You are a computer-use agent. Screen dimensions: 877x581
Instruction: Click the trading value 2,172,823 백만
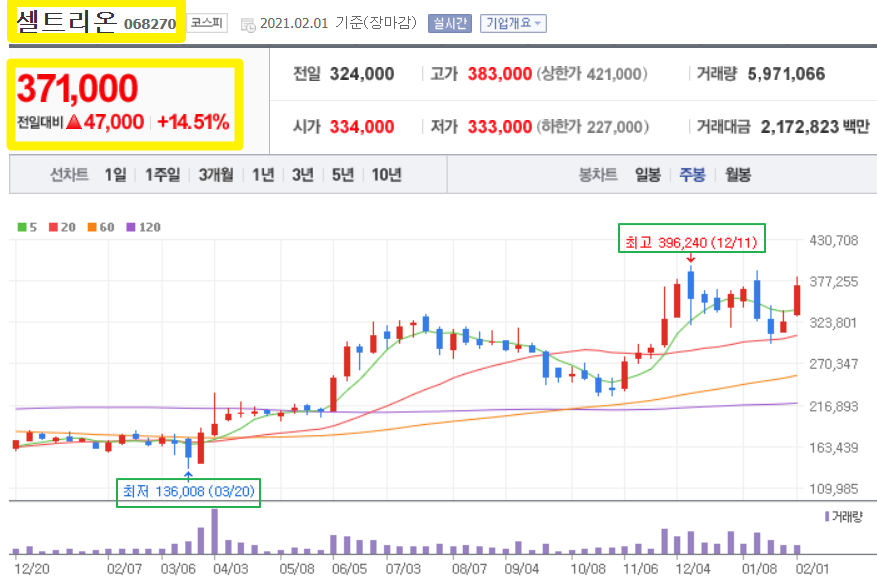(815, 127)
